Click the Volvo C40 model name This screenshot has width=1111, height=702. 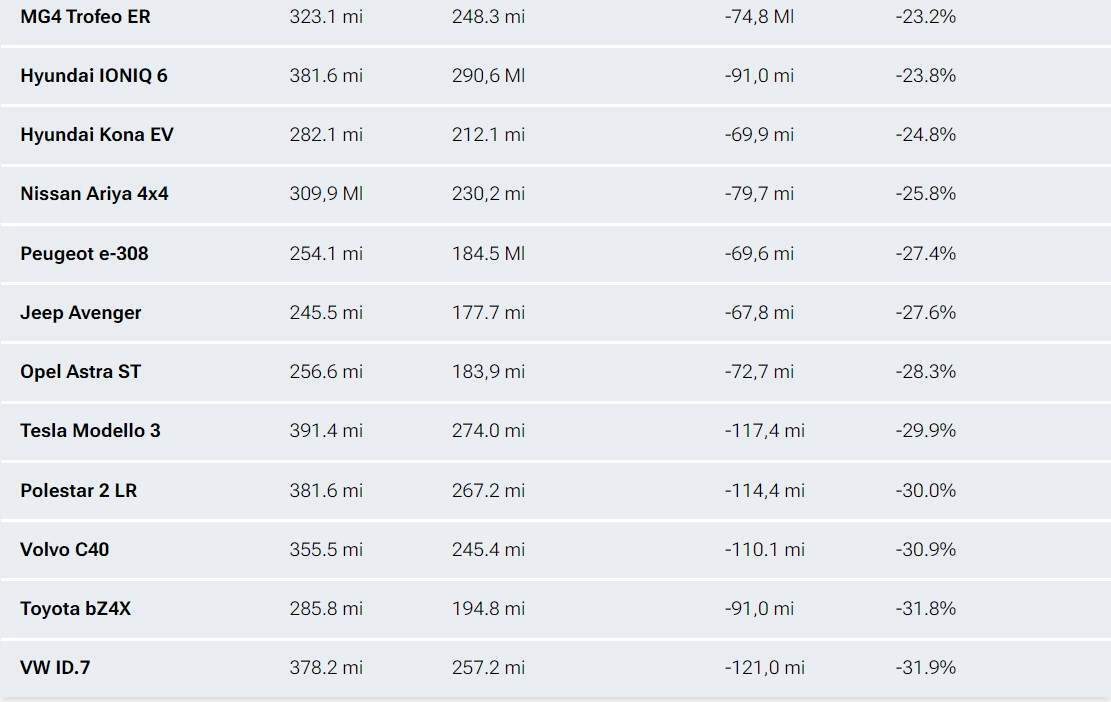[64, 549]
